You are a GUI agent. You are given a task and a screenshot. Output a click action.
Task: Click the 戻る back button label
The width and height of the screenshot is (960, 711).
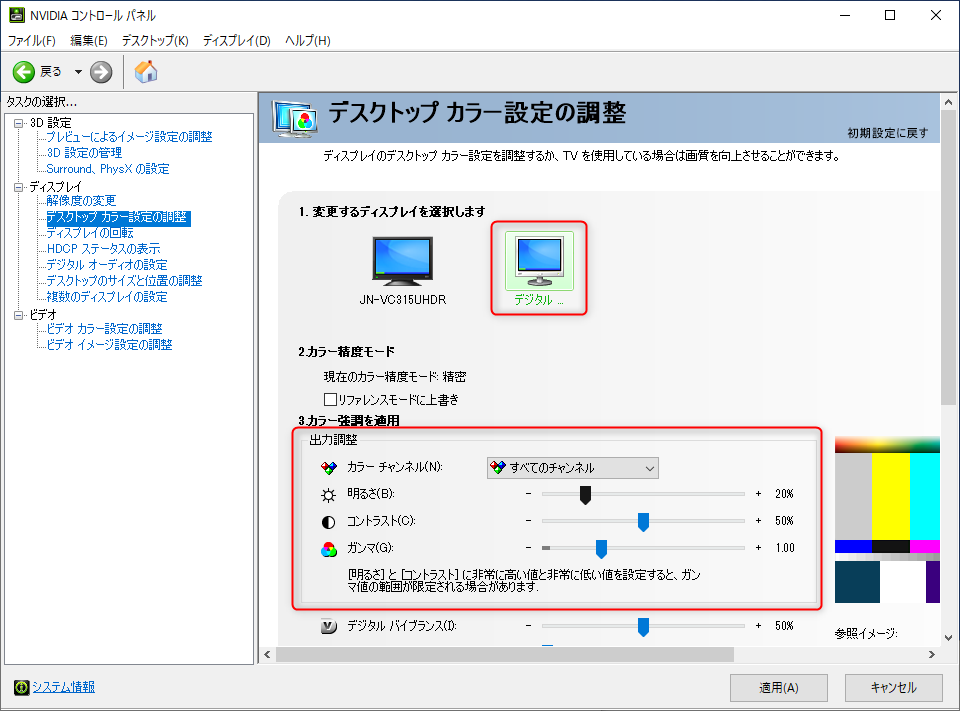(51, 72)
